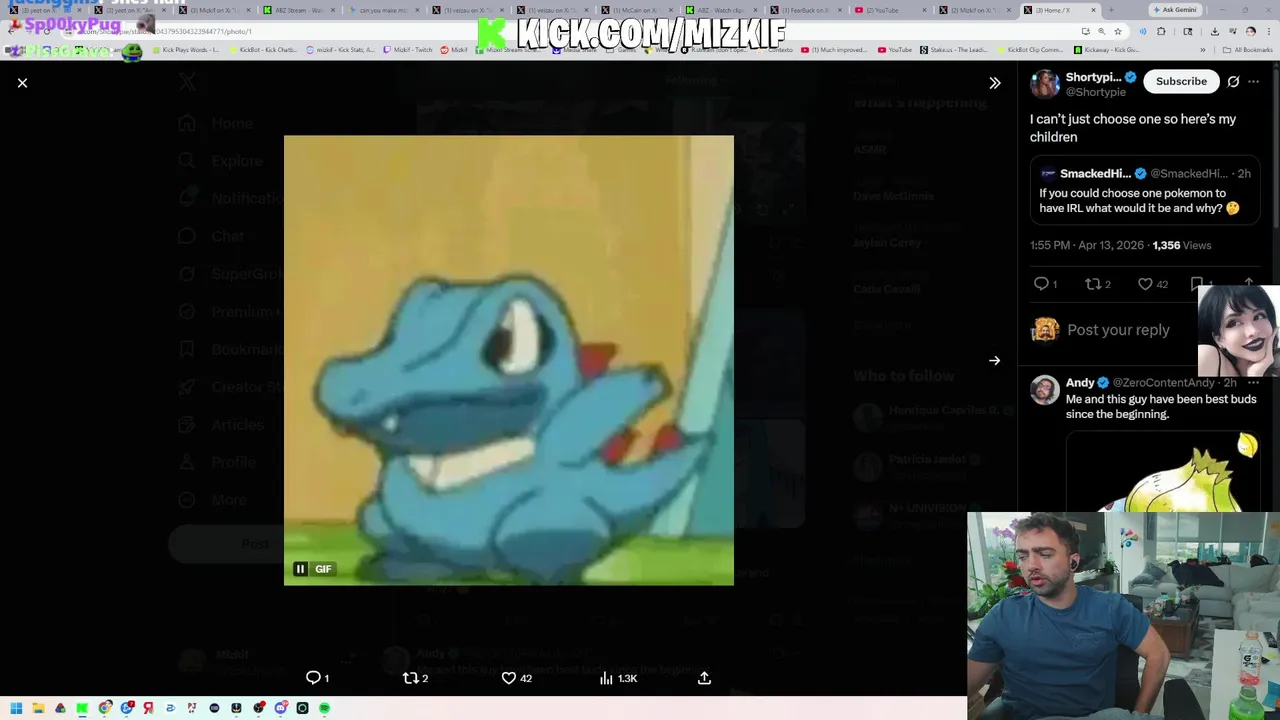Open the Stake.us bookmark
This screenshot has height=720, width=1280.
[953, 49]
